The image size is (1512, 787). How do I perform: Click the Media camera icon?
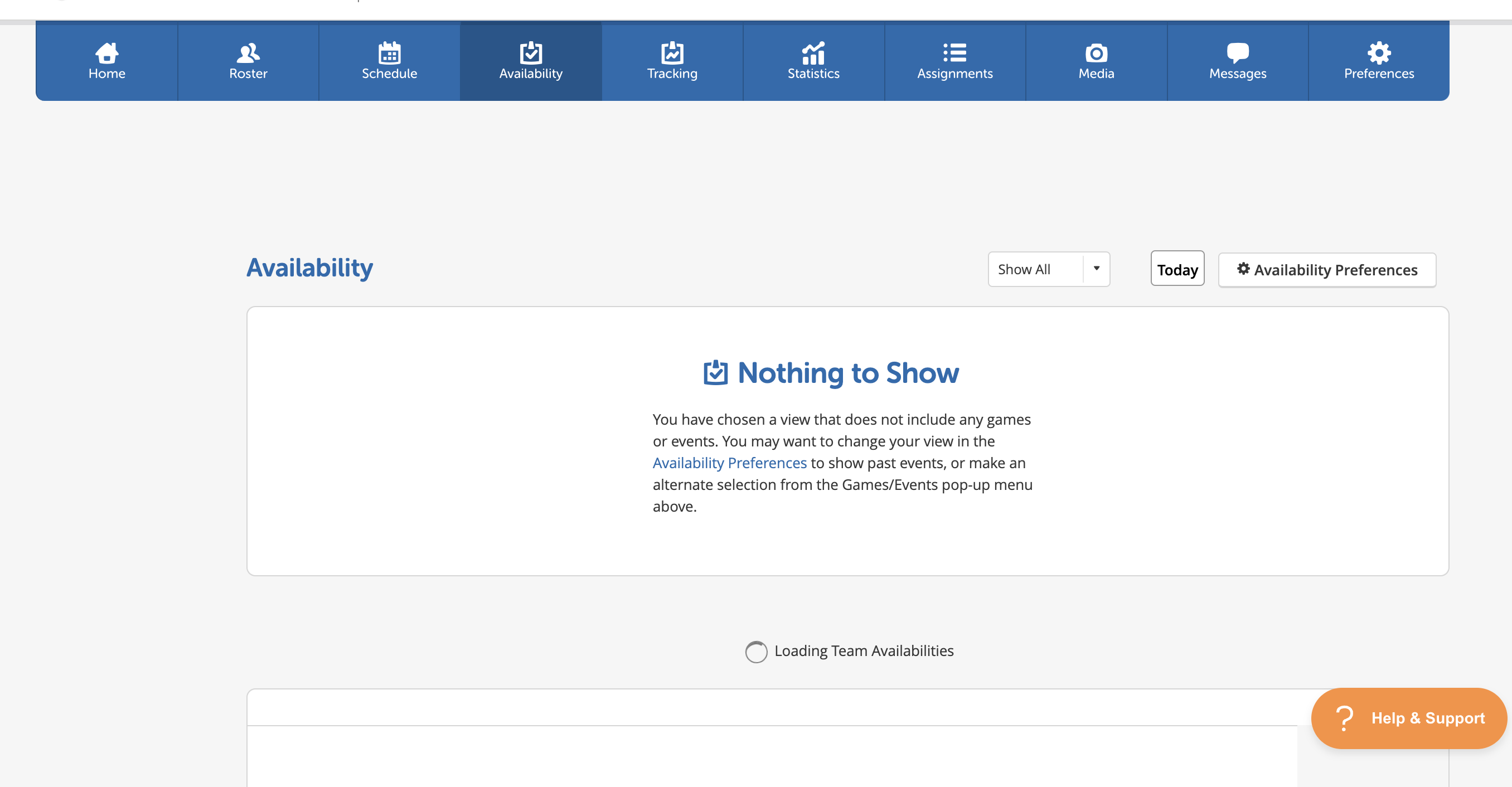tap(1096, 53)
